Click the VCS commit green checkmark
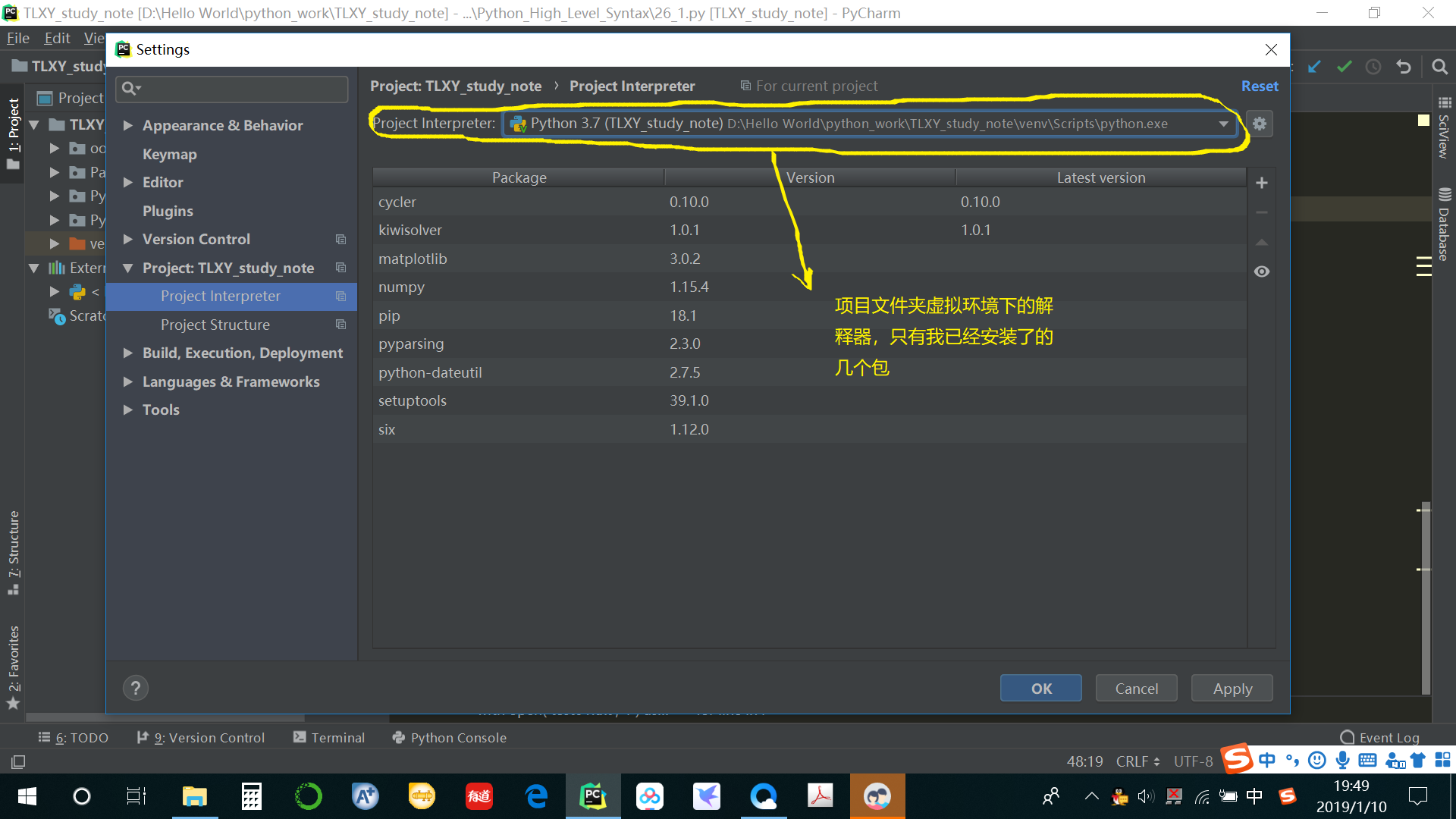The height and width of the screenshot is (819, 1456). click(x=1345, y=67)
